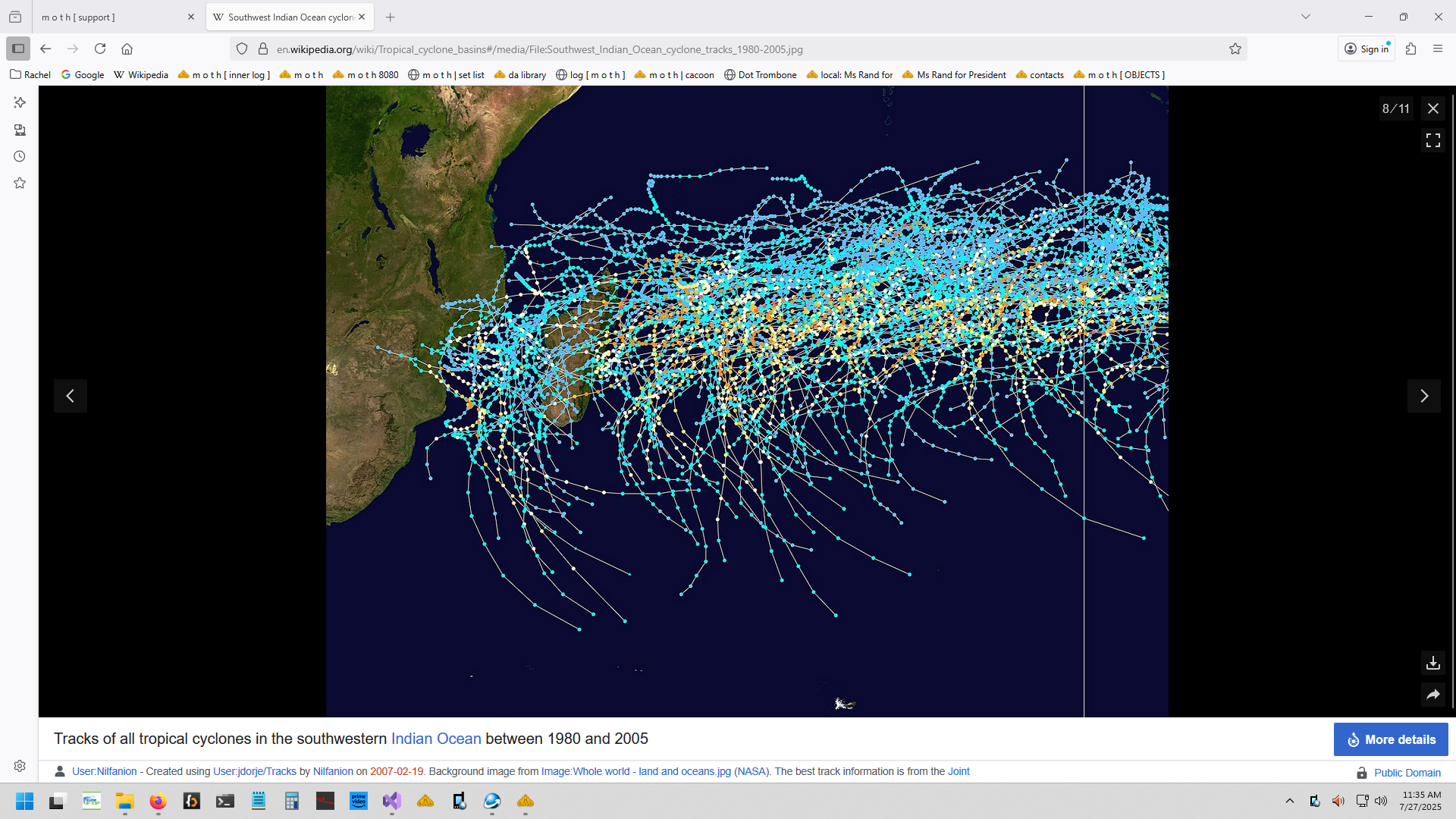Share this cyclone tracks image
The width and height of the screenshot is (1456, 819).
1432,694
